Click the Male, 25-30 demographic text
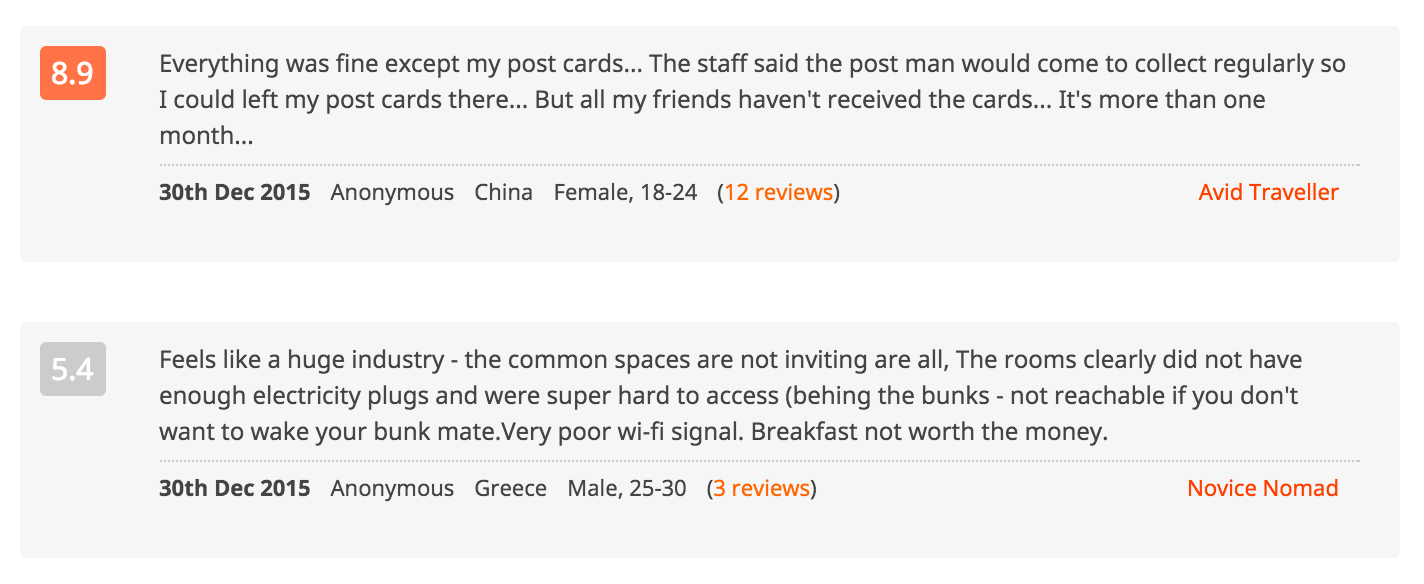 [627, 488]
